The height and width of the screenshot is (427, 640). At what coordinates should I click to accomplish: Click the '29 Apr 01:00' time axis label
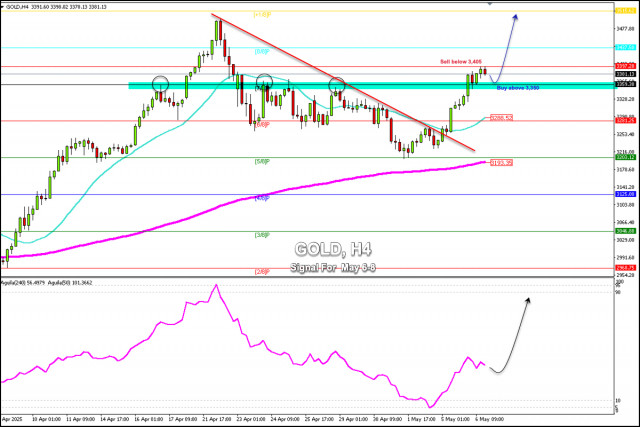click(x=353, y=419)
